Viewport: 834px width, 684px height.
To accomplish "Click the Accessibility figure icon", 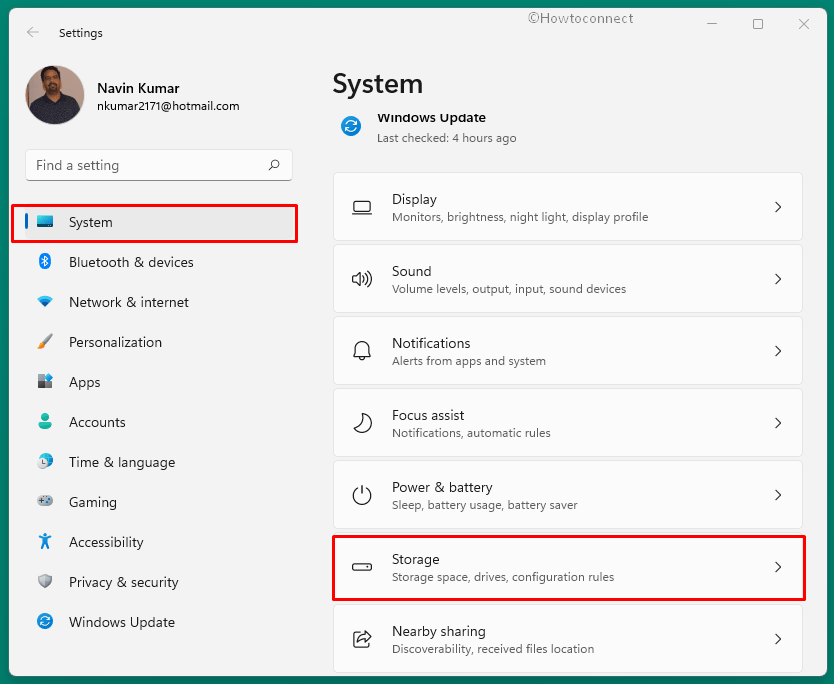I will (x=45, y=541).
